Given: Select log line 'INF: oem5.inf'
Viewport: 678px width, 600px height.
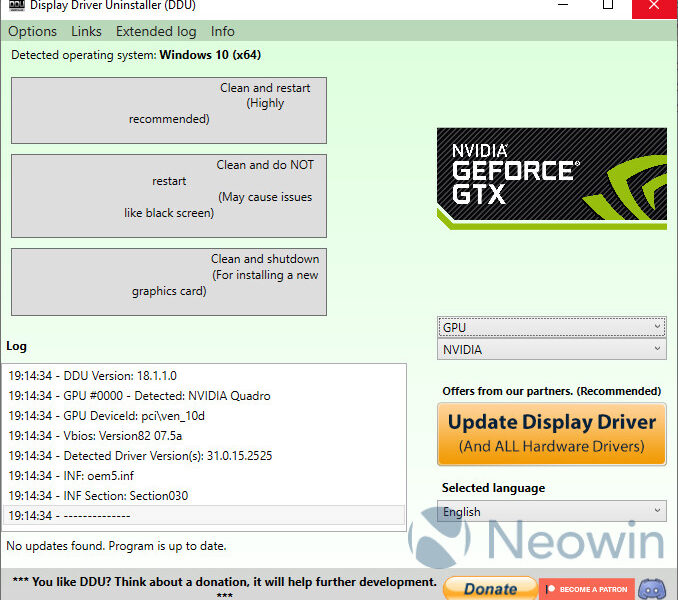Looking at the screenshot, I should [x=204, y=476].
